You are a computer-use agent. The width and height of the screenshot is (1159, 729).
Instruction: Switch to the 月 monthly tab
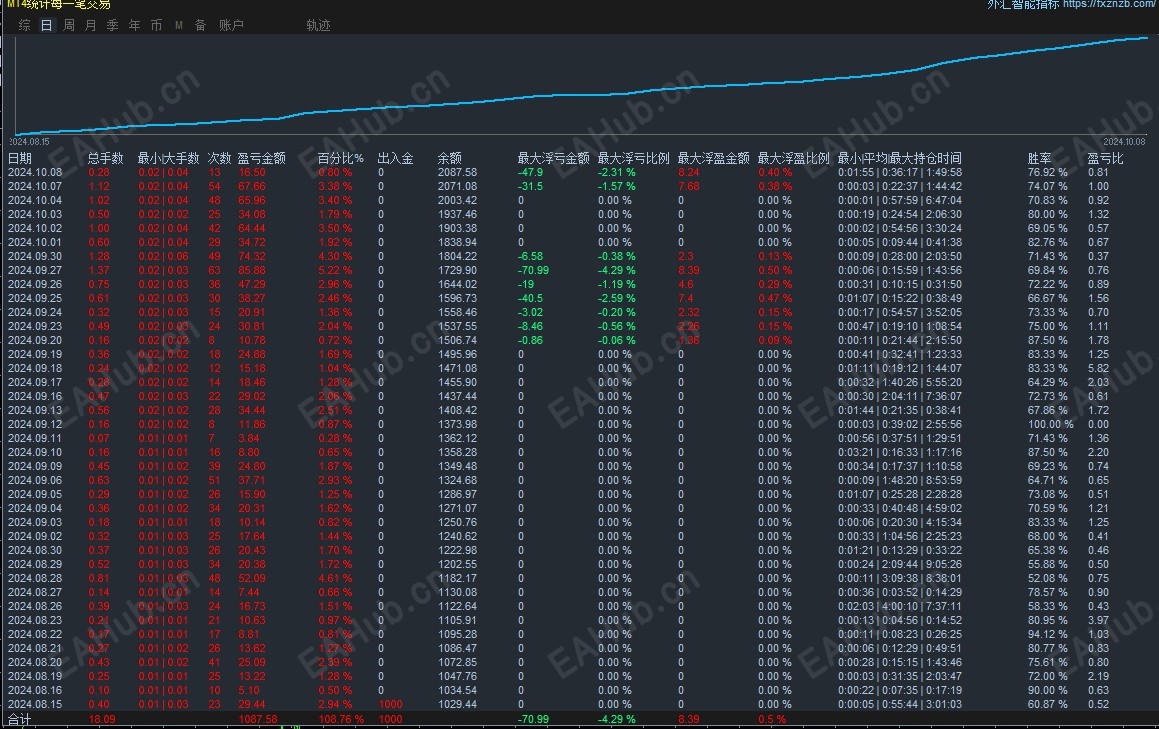click(90, 25)
